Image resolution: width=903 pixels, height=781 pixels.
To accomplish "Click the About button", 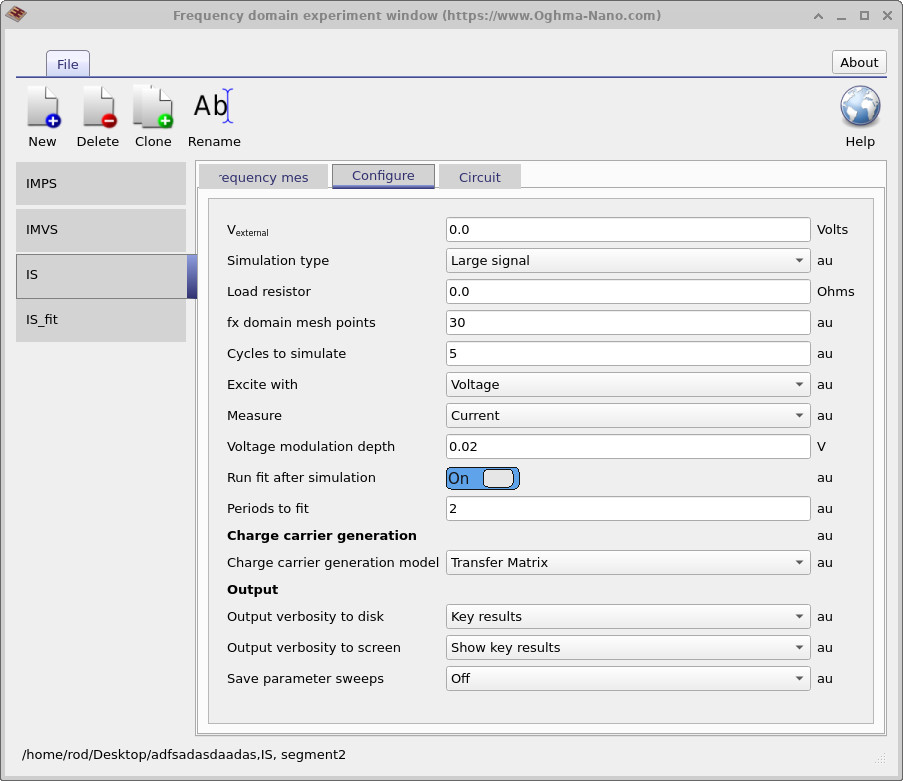I will pyautogui.click(x=858, y=62).
